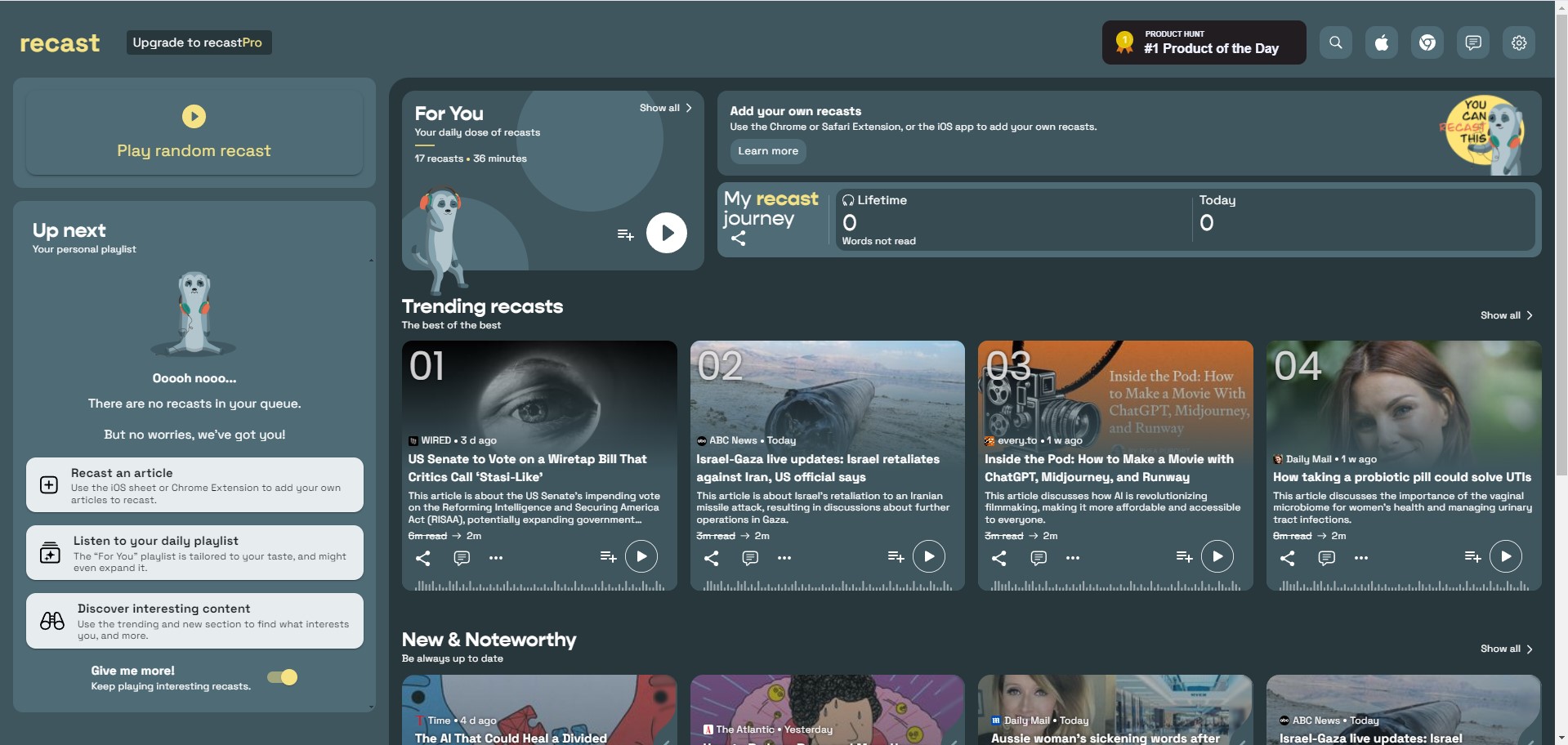Open 'Inside the Pod: How to Make a Movie' title
The width and height of the screenshot is (1568, 745).
pyautogui.click(x=1109, y=468)
